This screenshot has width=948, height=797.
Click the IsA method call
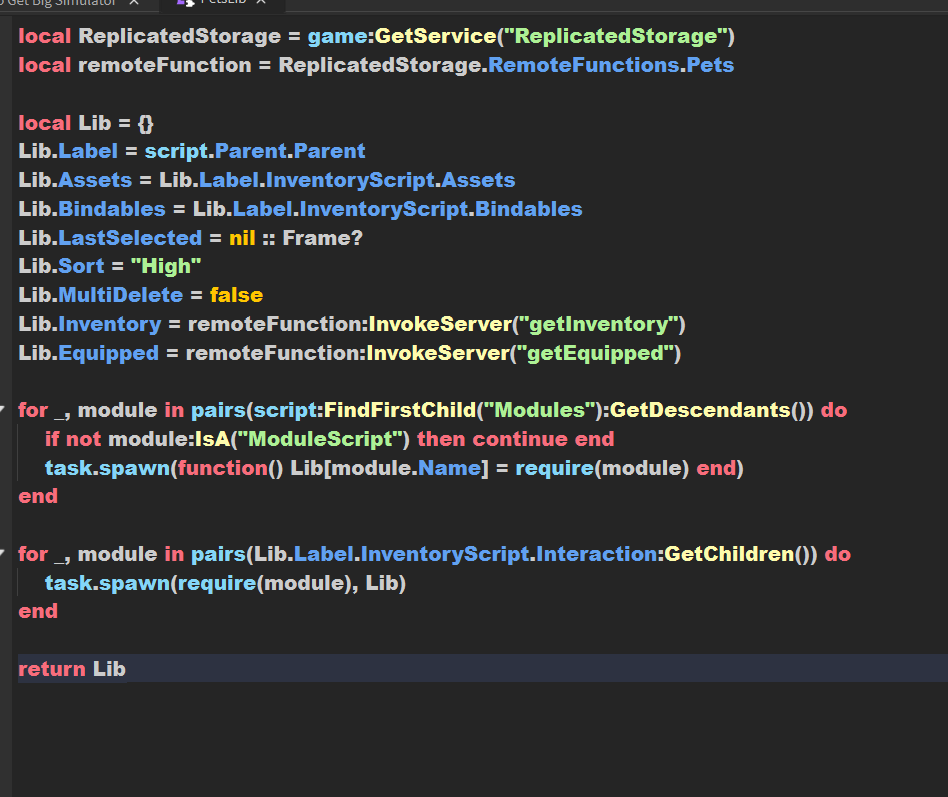212,439
